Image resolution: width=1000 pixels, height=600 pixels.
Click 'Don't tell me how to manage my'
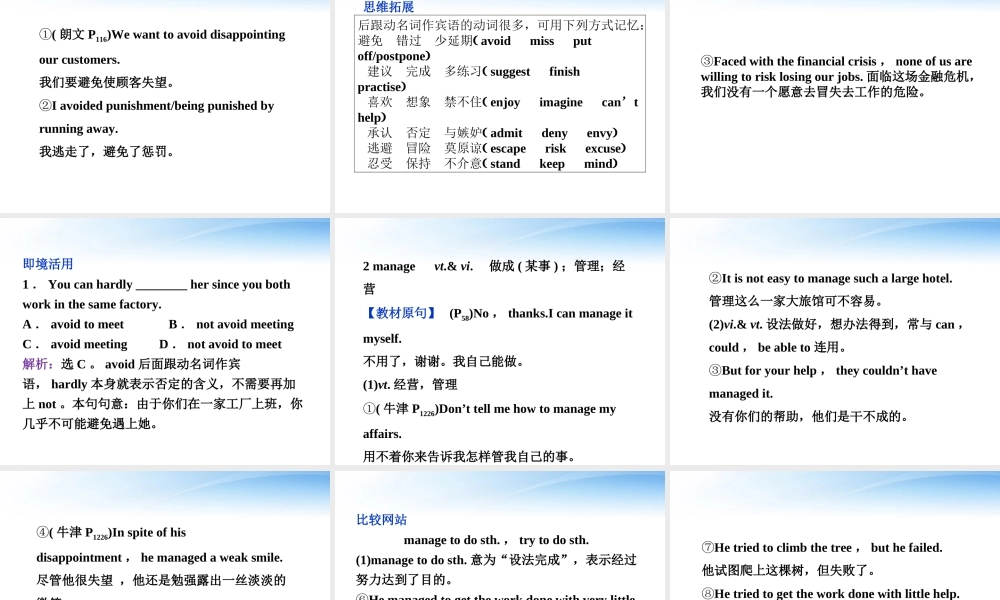(528, 409)
